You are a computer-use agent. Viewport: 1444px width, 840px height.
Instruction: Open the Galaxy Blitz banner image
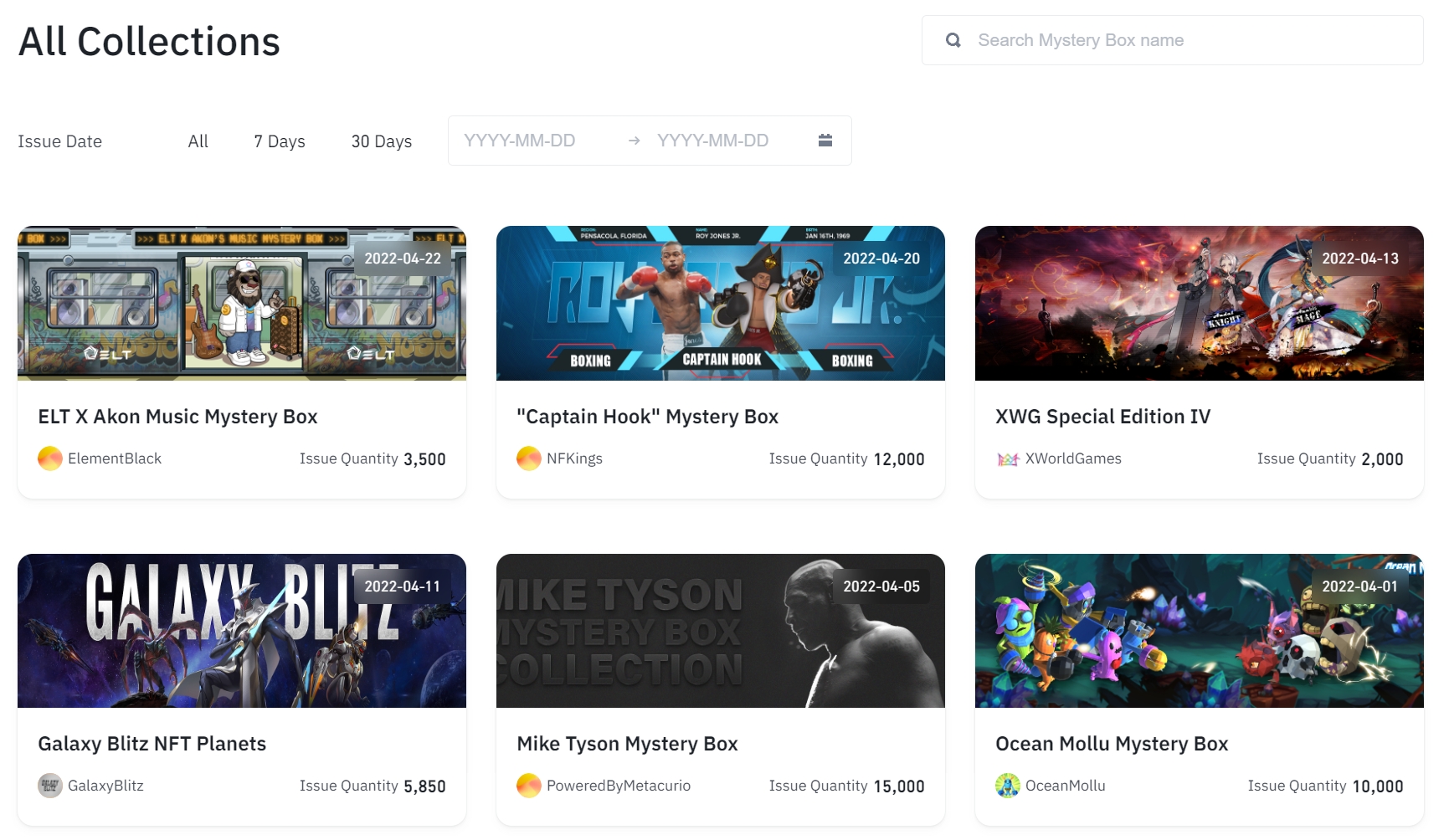241,631
